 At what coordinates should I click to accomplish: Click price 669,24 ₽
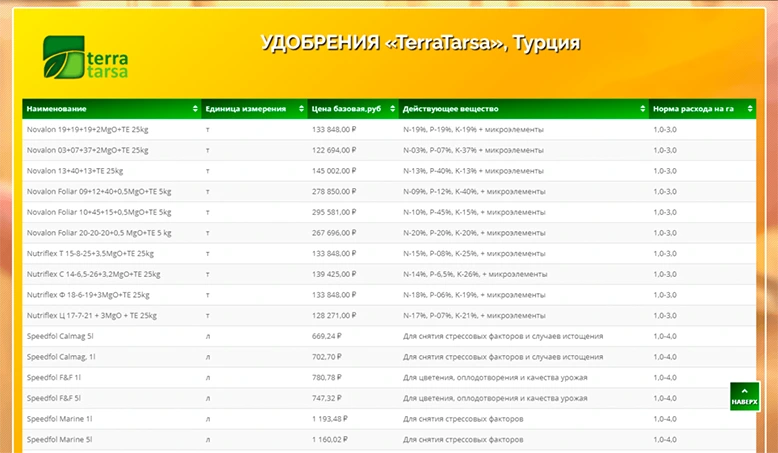(x=326, y=336)
